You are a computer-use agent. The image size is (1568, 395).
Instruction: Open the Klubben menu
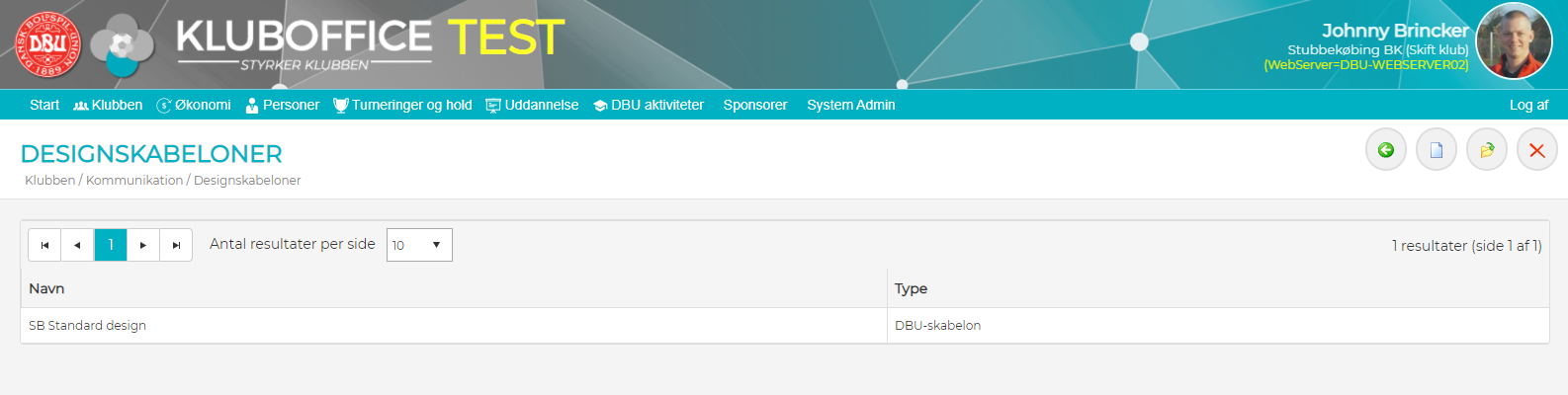click(x=108, y=105)
